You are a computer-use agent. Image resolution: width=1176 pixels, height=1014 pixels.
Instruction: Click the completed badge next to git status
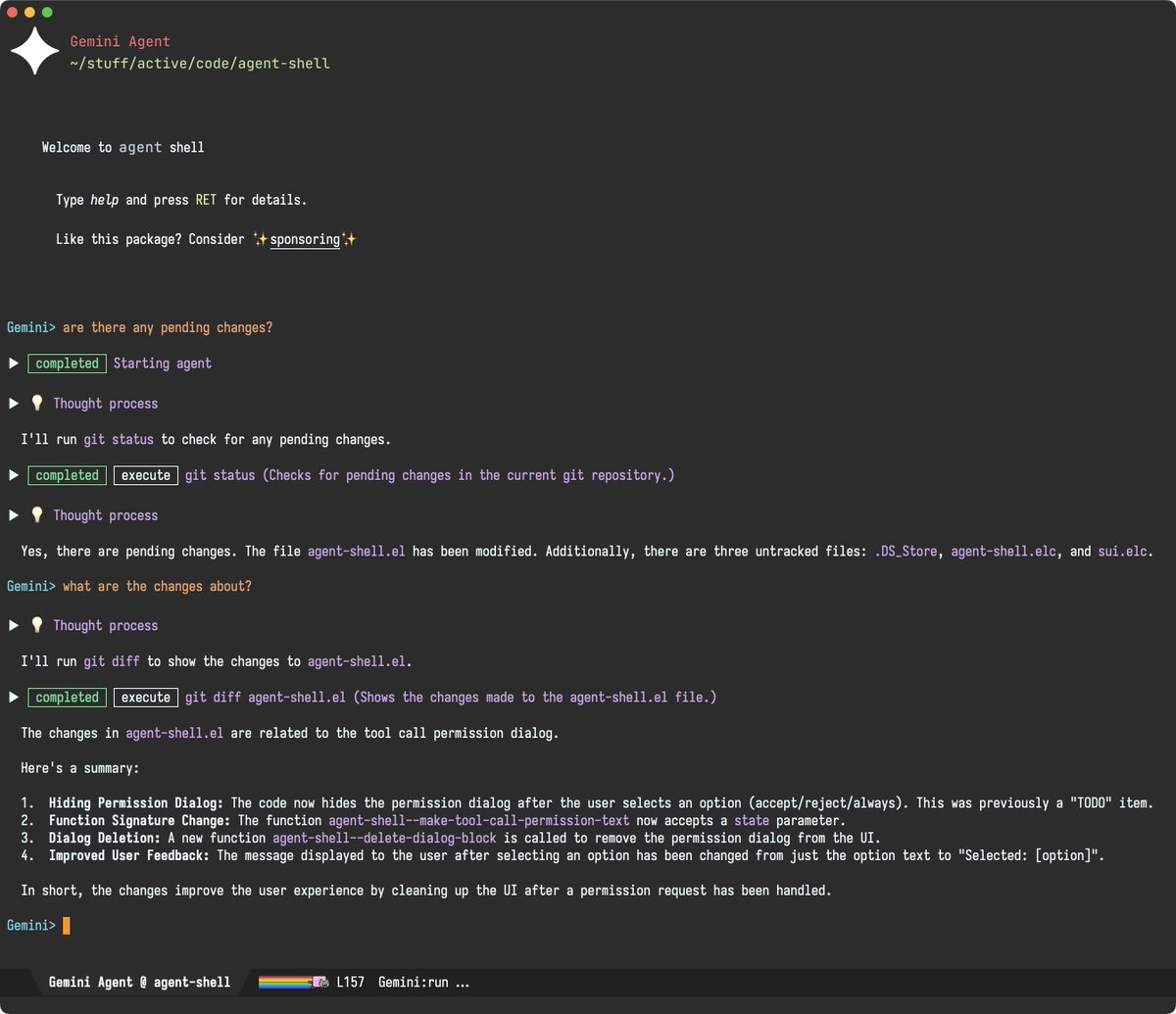67,475
